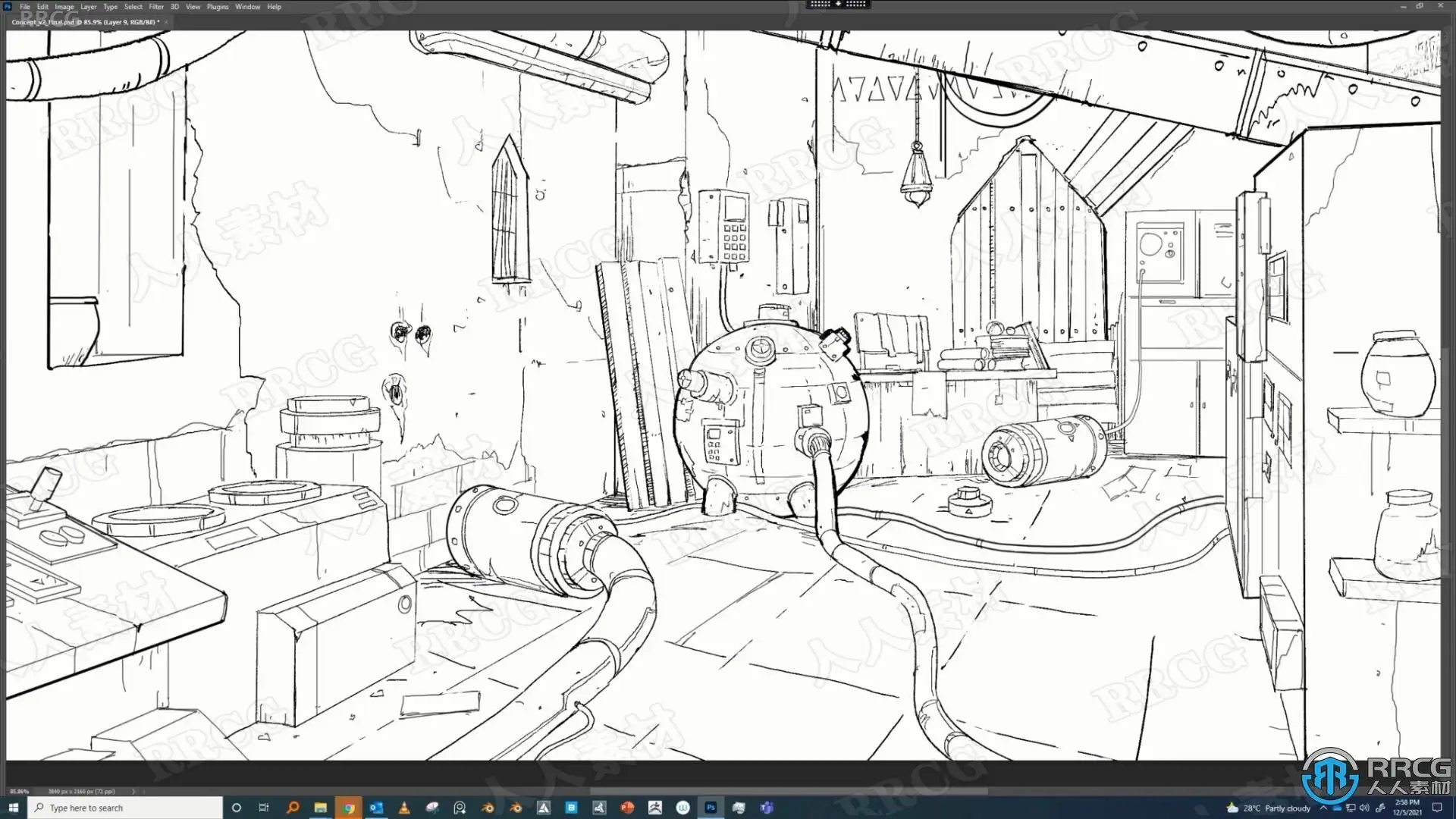Open VLC media player from taskbar
The width and height of the screenshot is (1456, 819).
click(x=404, y=808)
